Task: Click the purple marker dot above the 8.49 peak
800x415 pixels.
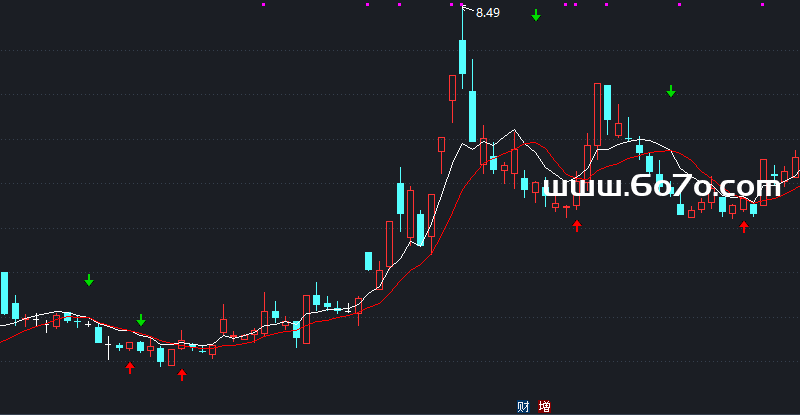Action: [463, 4]
